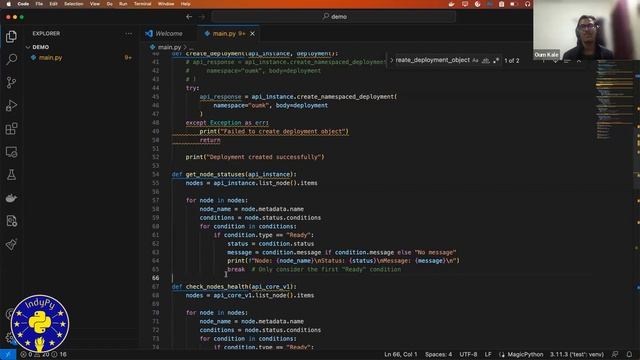This screenshot has height=360, width=640.
Task: Click the feedback icon in the status bar
Action: click(x=615, y=354)
